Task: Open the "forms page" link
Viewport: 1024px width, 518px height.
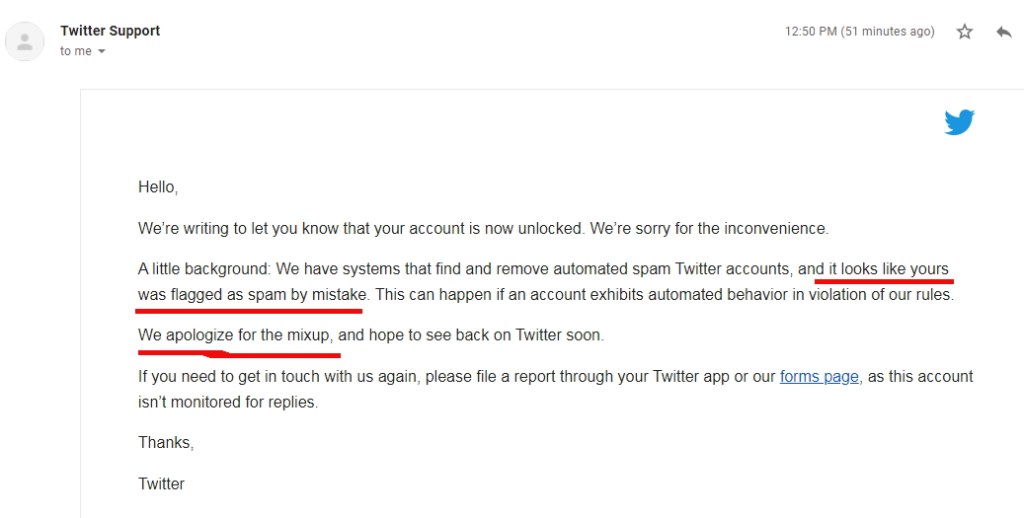Action: [x=819, y=377]
